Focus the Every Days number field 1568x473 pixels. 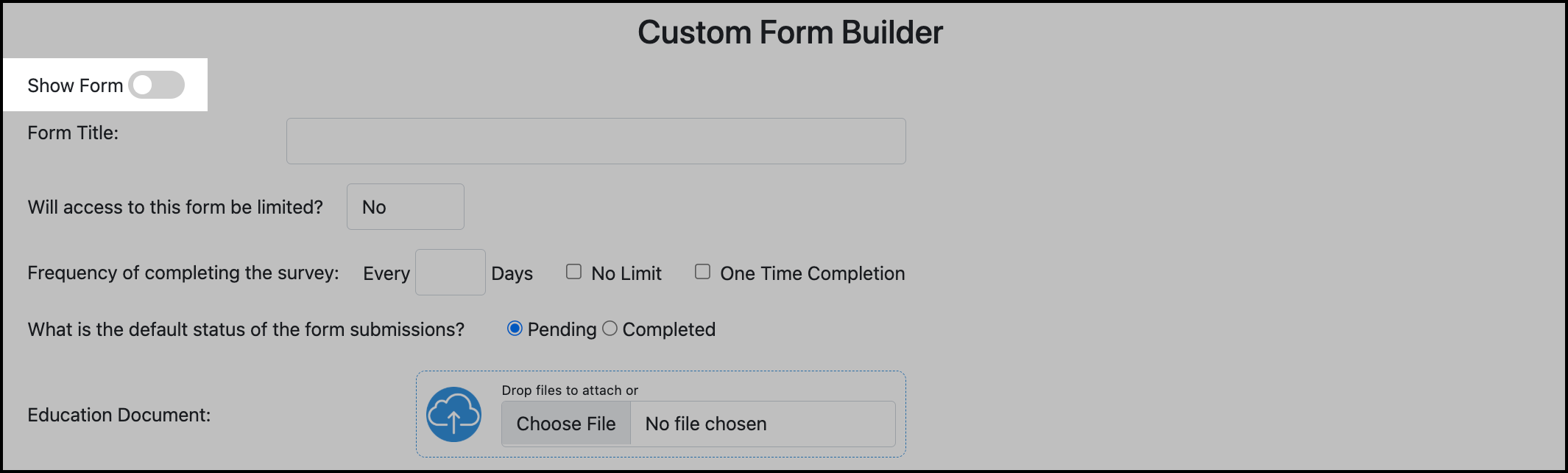click(450, 273)
